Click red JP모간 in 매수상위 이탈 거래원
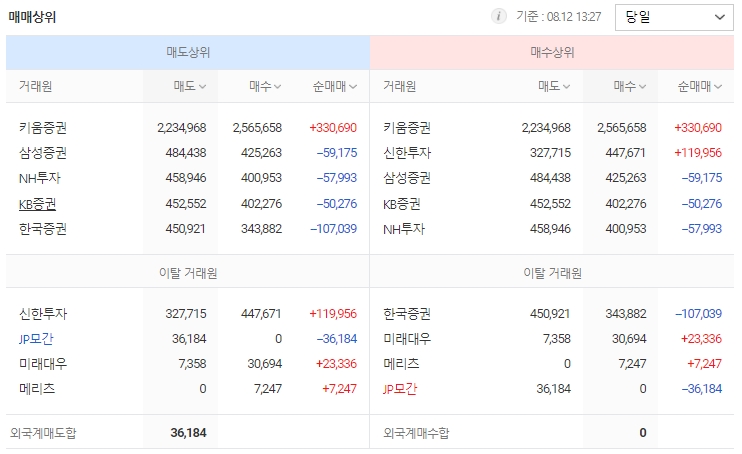 (400, 389)
